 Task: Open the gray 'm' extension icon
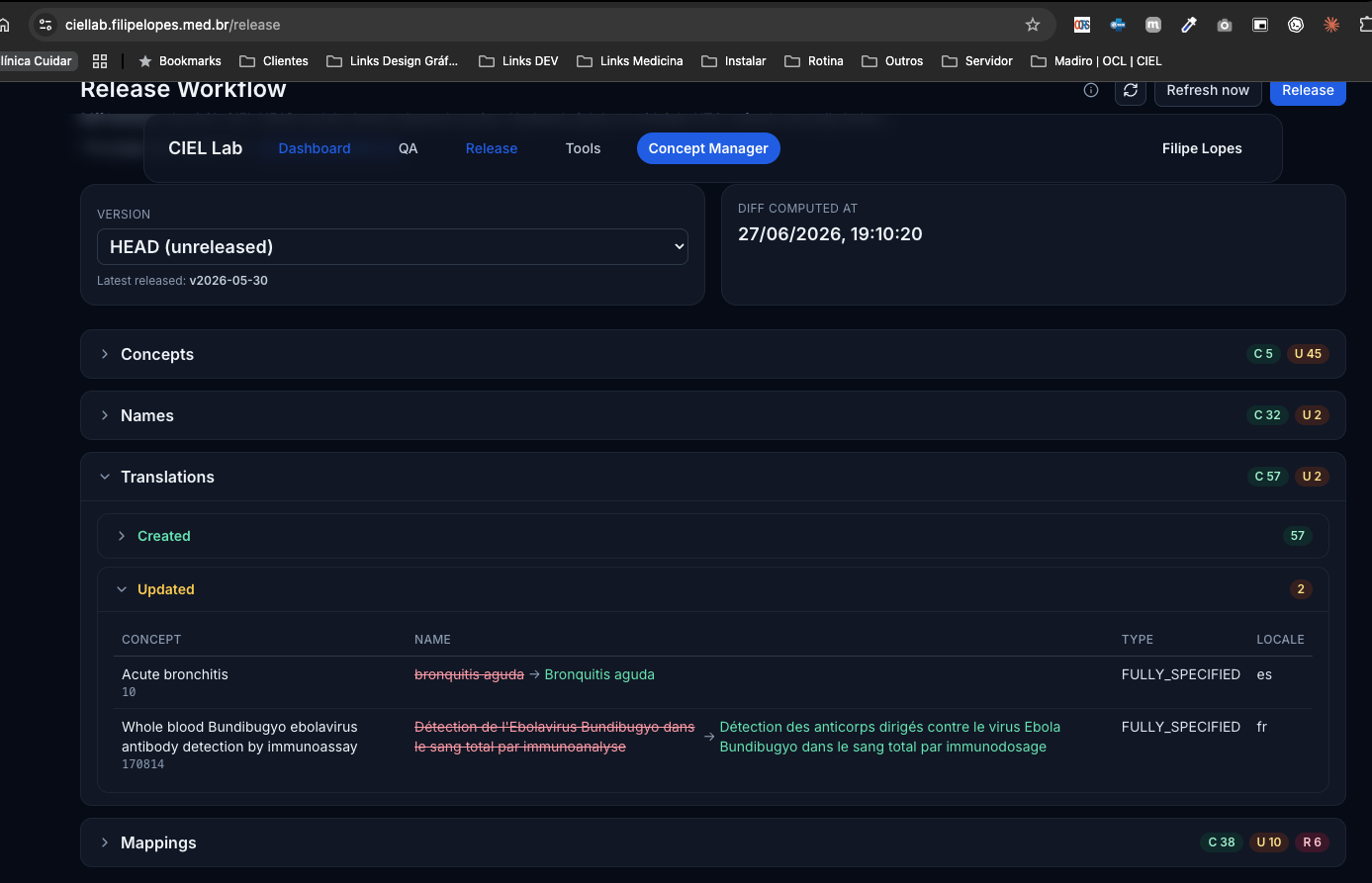click(1153, 25)
